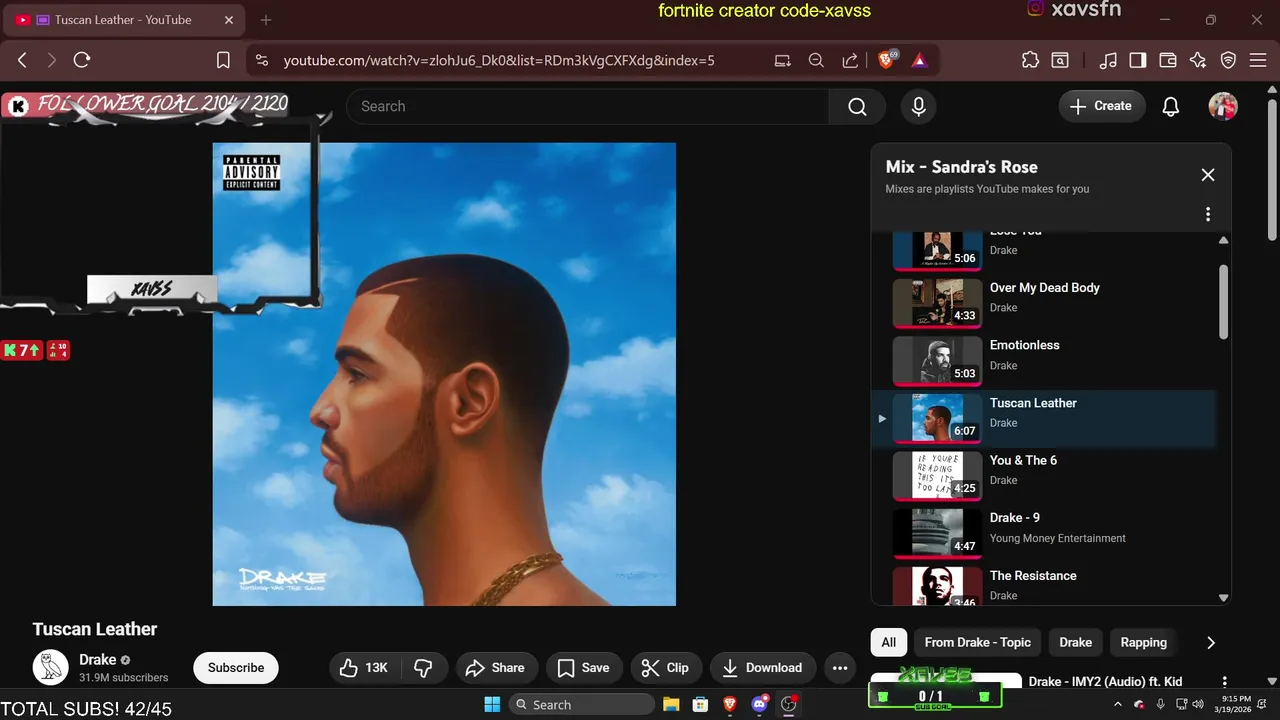1280x720 pixels.
Task: Play Emotionless in the mix list
Action: (1044, 359)
